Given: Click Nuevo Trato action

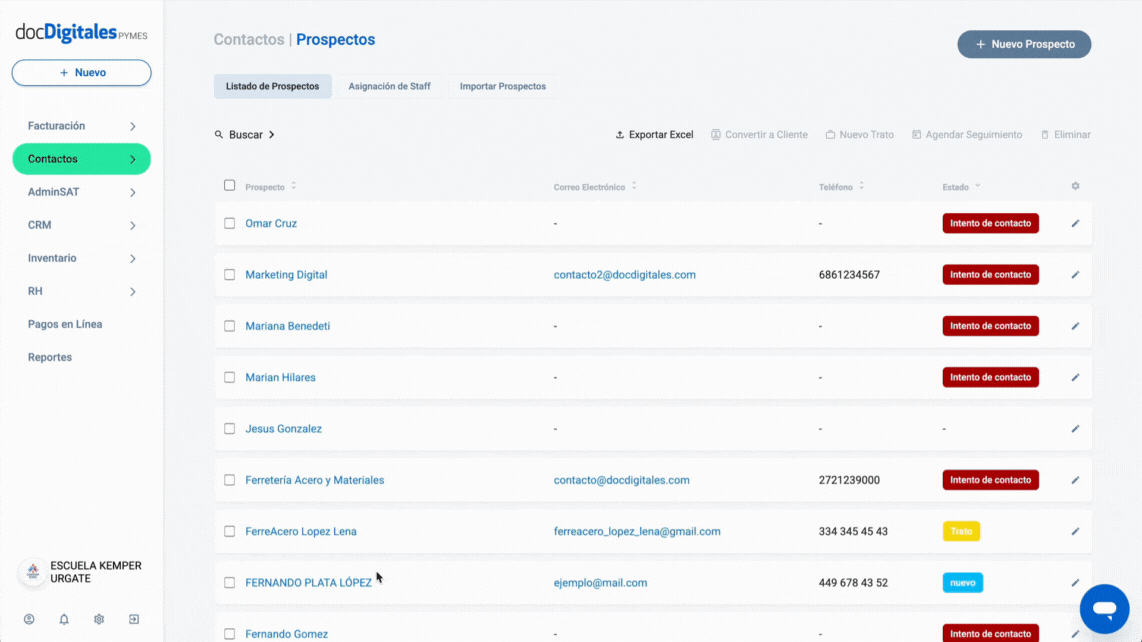Looking at the screenshot, I should click(859, 135).
